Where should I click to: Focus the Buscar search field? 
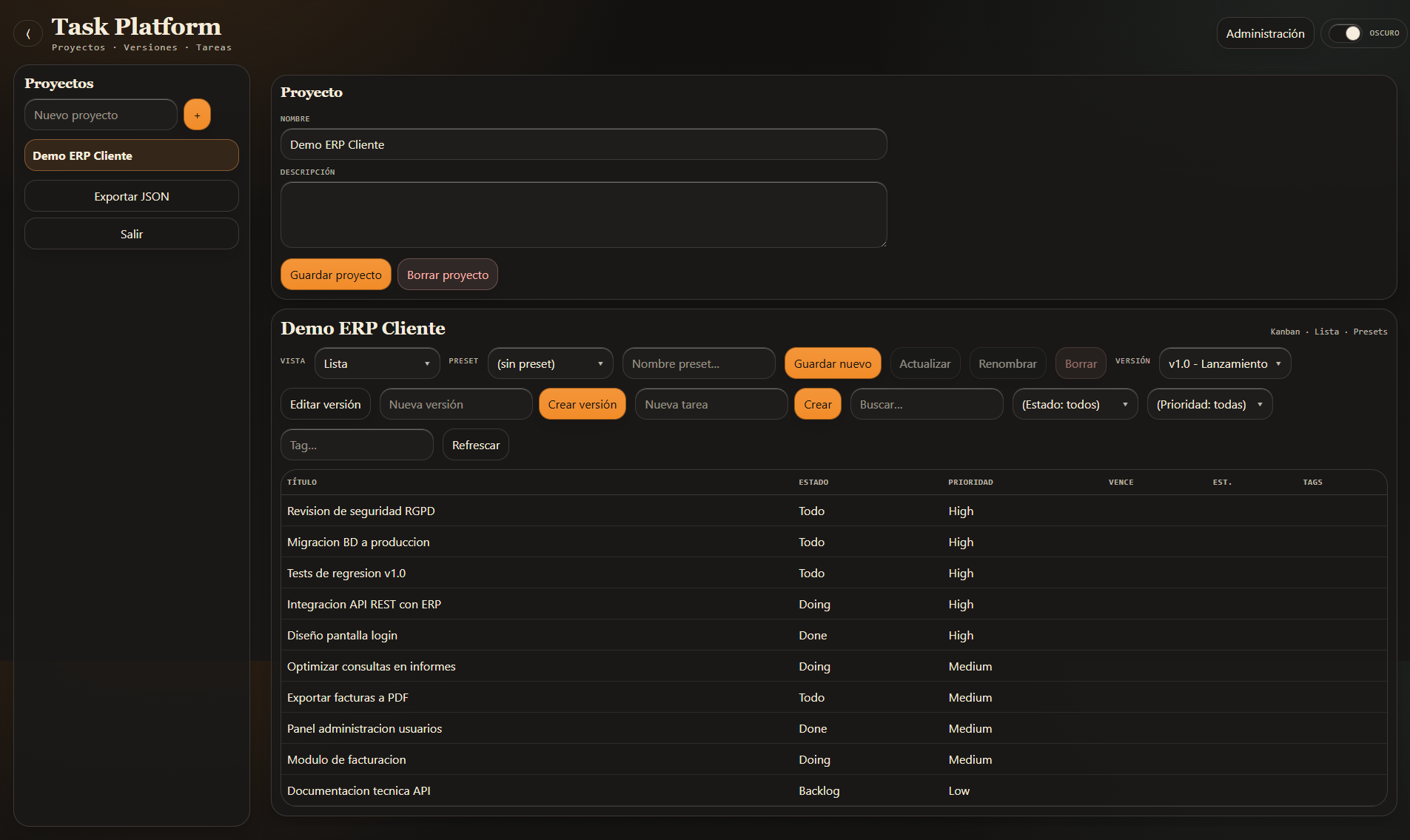(x=926, y=404)
